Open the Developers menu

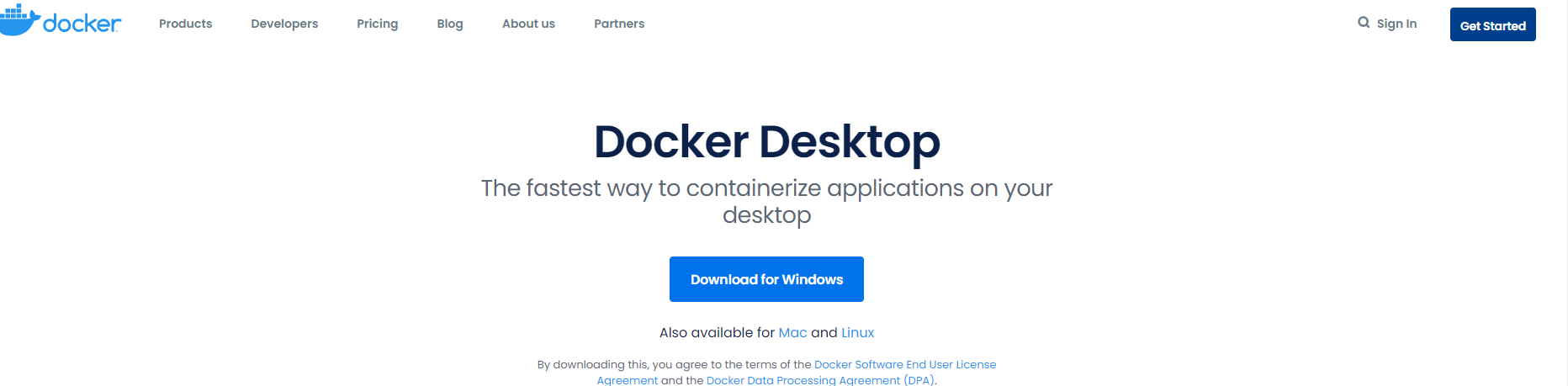(284, 24)
